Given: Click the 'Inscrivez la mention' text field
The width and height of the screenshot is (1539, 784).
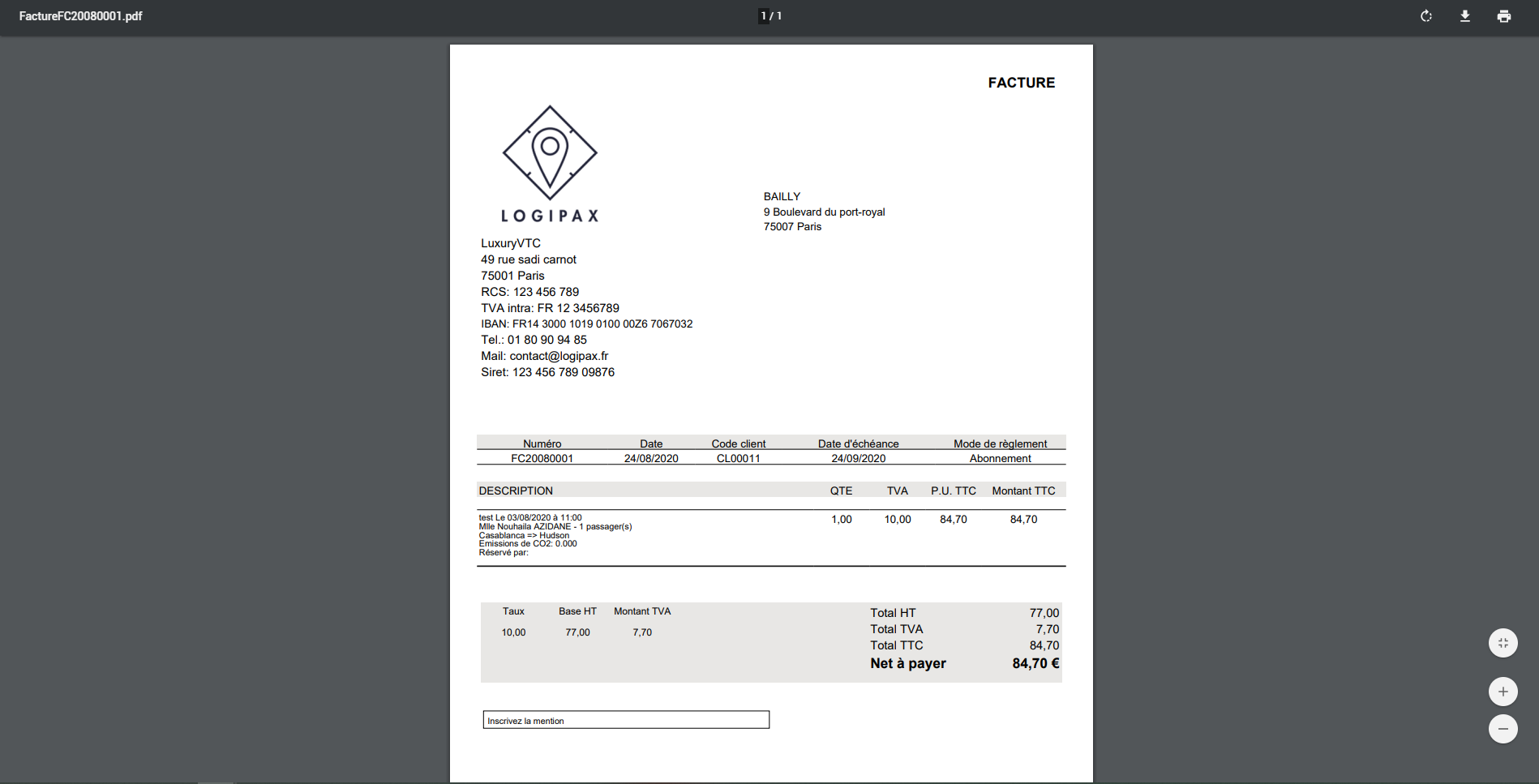Looking at the screenshot, I should coord(626,720).
